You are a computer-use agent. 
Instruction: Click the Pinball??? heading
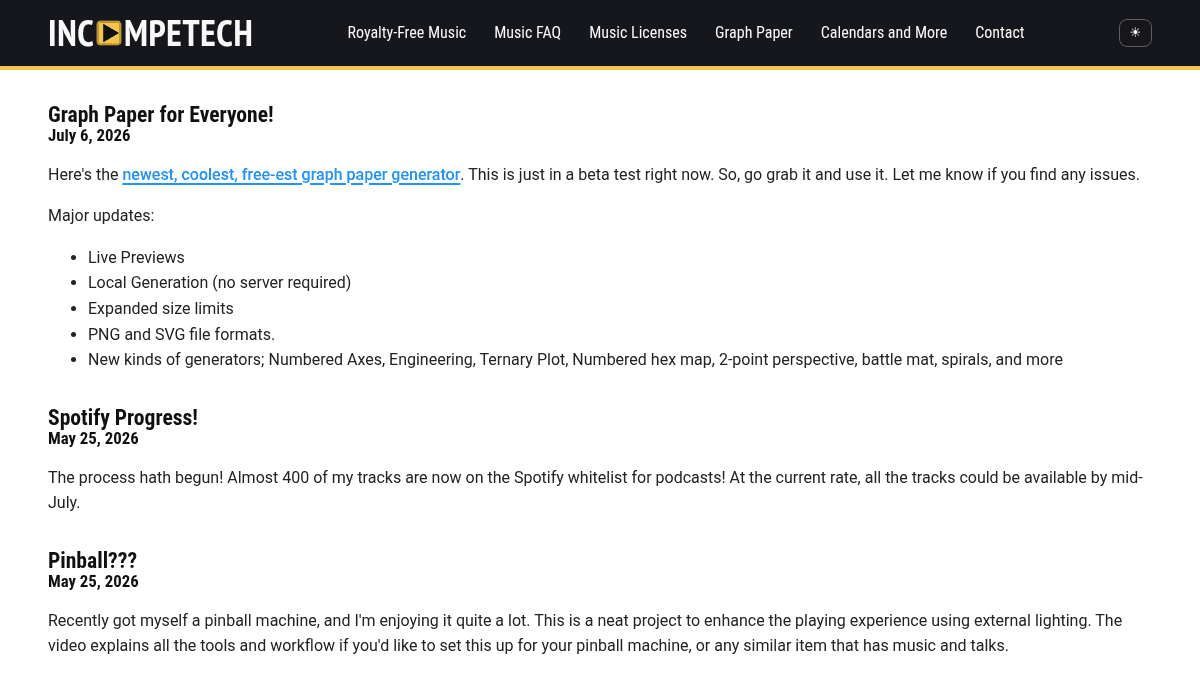(92, 560)
